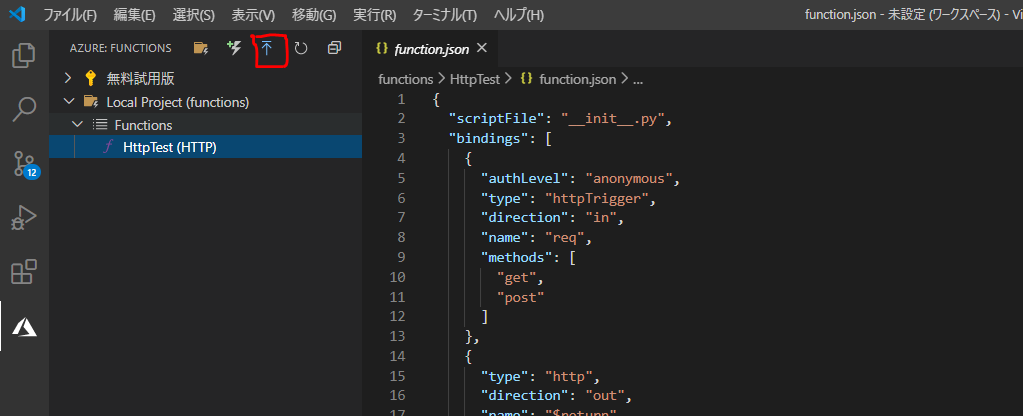This screenshot has height=416, width=1023.
Task: Select Local Project (functions) label
Action: (x=177, y=102)
